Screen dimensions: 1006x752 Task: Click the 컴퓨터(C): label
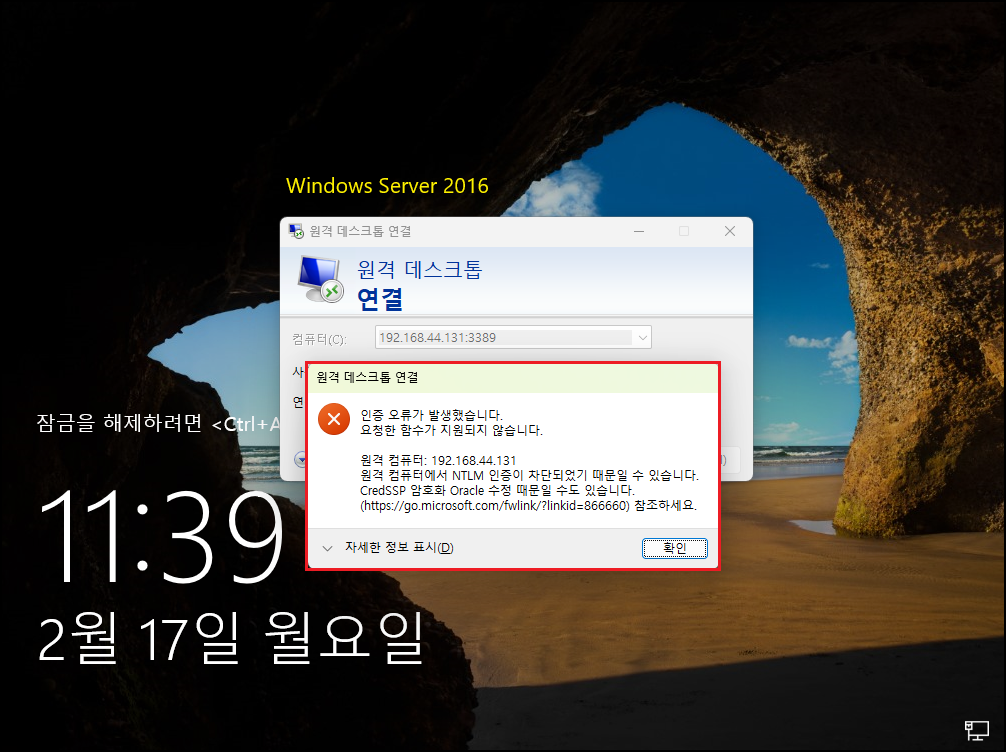[x=319, y=339]
